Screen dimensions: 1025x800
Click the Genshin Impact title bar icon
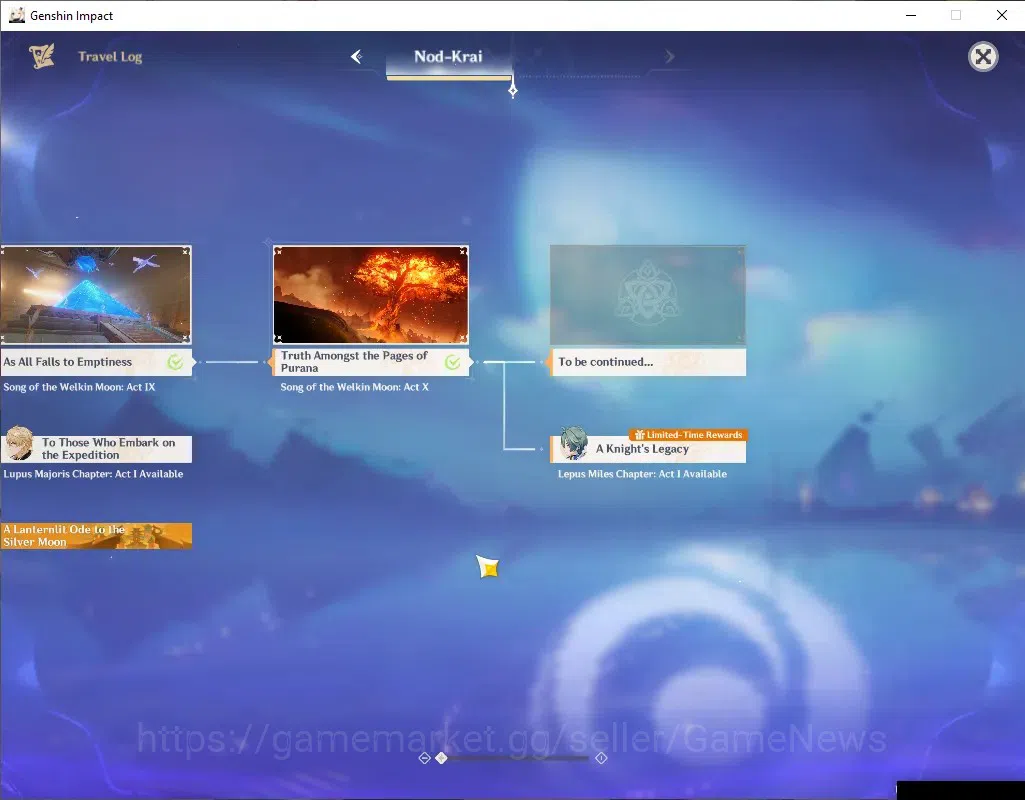pos(17,15)
